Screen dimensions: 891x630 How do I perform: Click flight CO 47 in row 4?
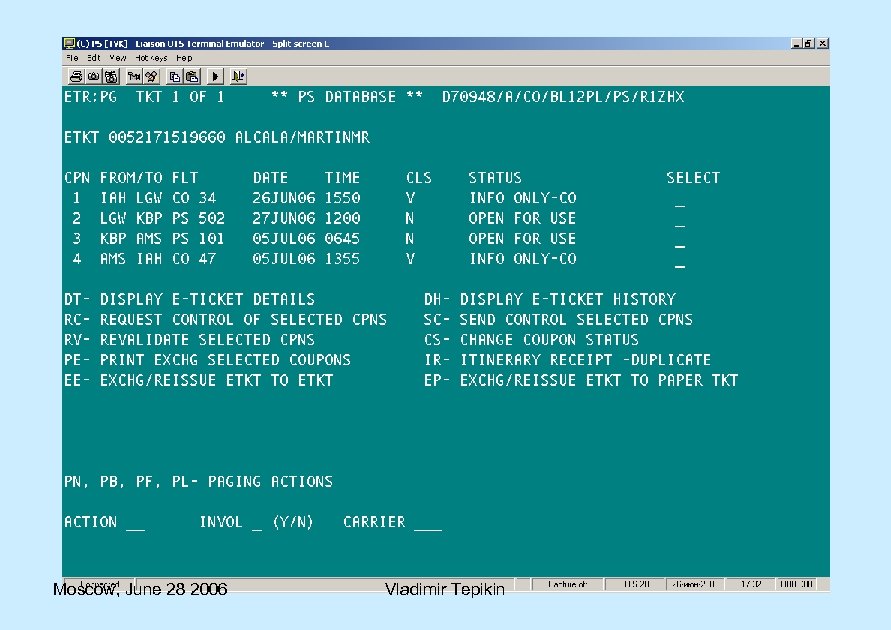194,259
